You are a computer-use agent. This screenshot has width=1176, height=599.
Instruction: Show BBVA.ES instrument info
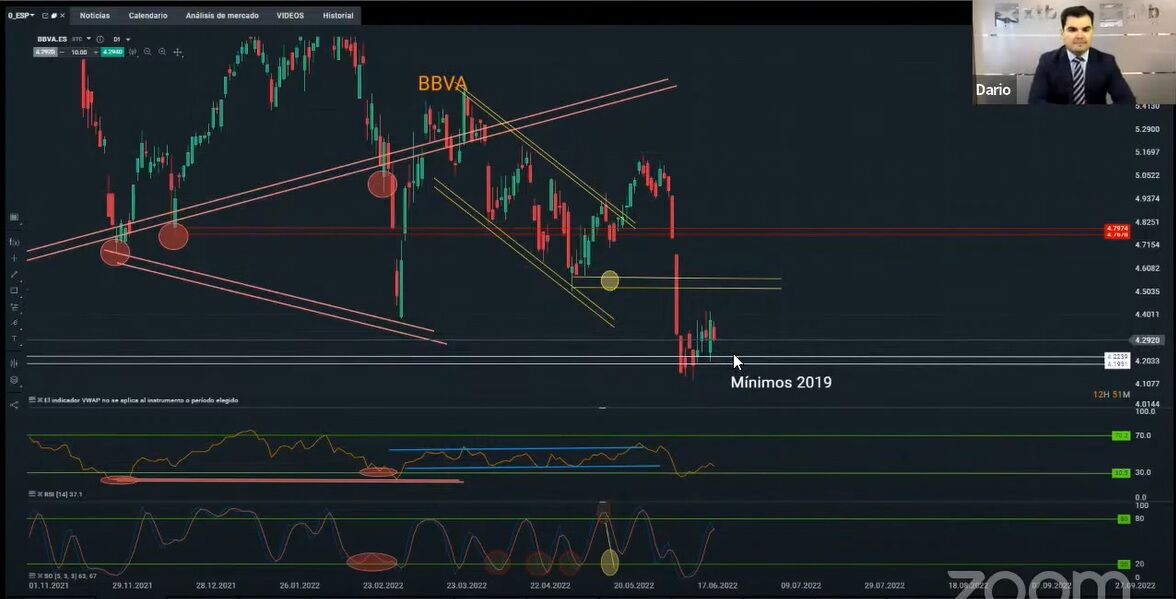tap(100, 39)
